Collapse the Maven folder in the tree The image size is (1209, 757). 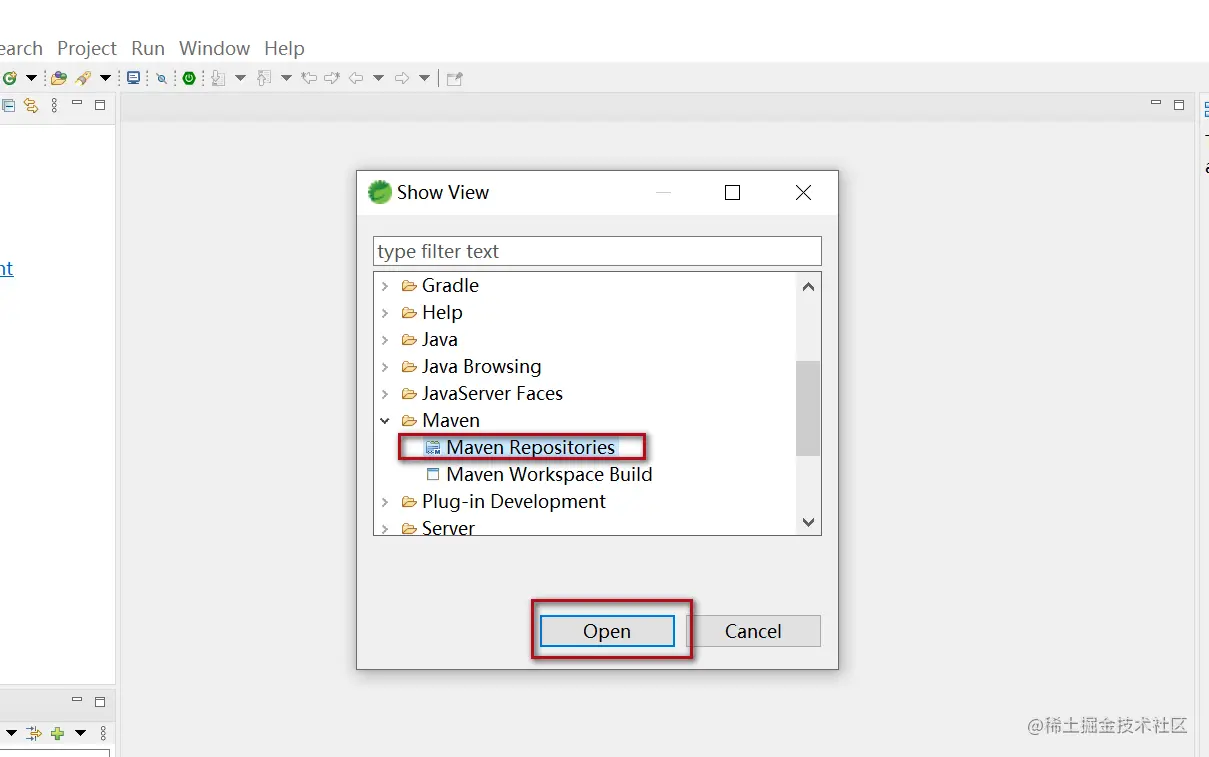point(385,421)
